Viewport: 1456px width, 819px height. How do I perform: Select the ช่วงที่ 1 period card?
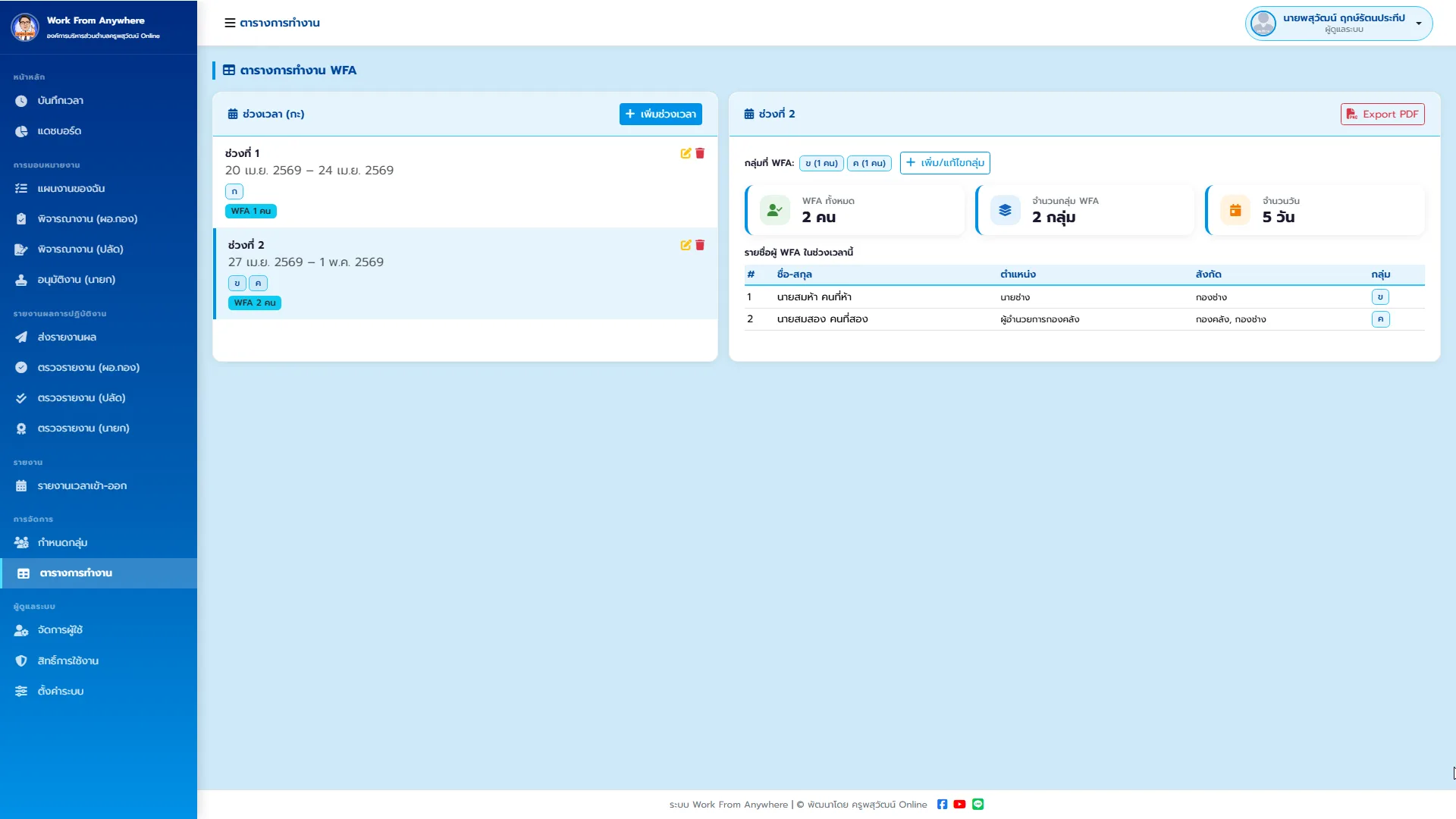click(466, 182)
